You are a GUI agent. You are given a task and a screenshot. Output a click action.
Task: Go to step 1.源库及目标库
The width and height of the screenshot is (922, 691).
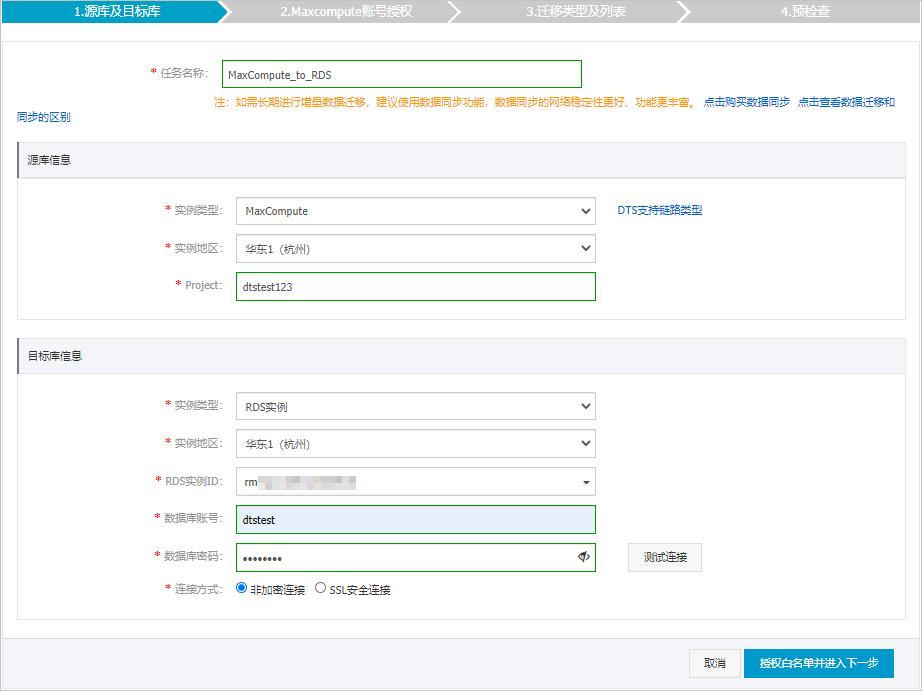click(x=117, y=11)
